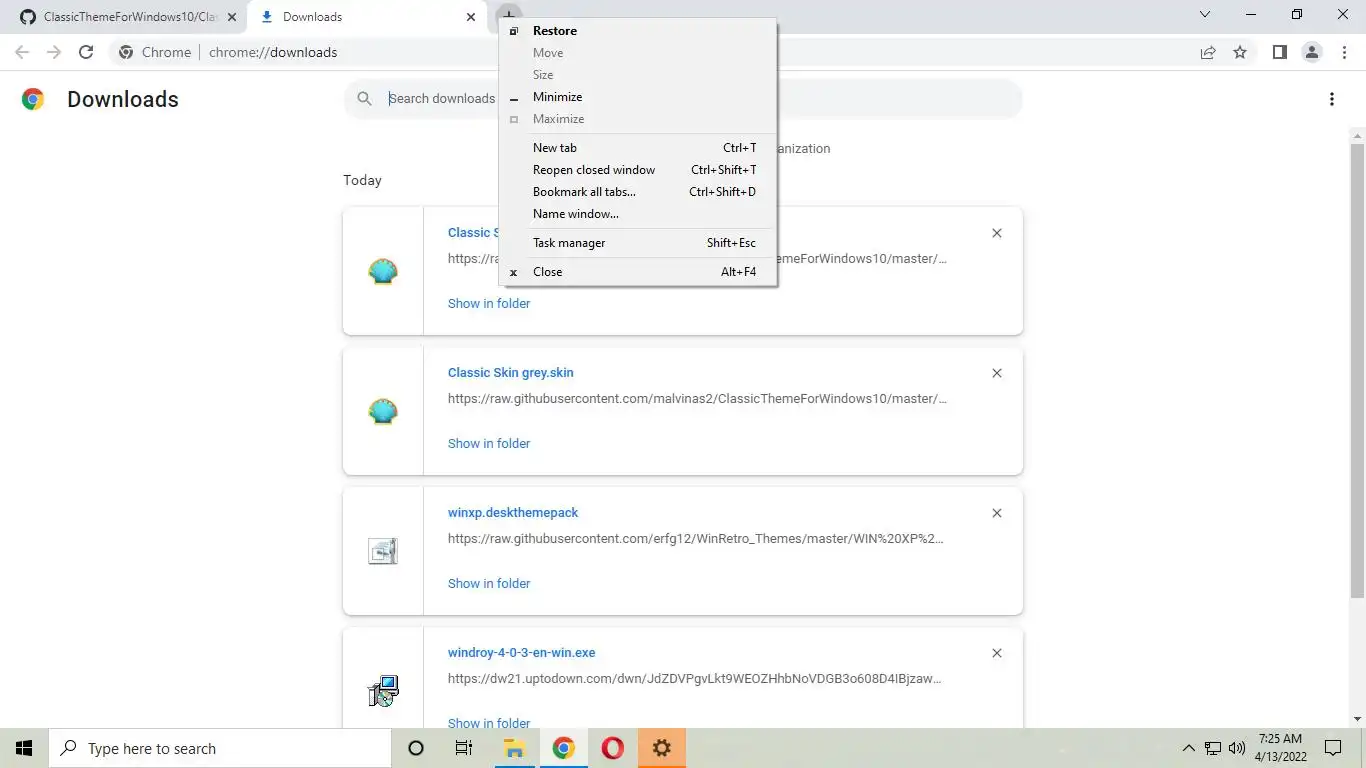Select New tab in the context menu
The width and height of the screenshot is (1366, 768).
click(638, 148)
